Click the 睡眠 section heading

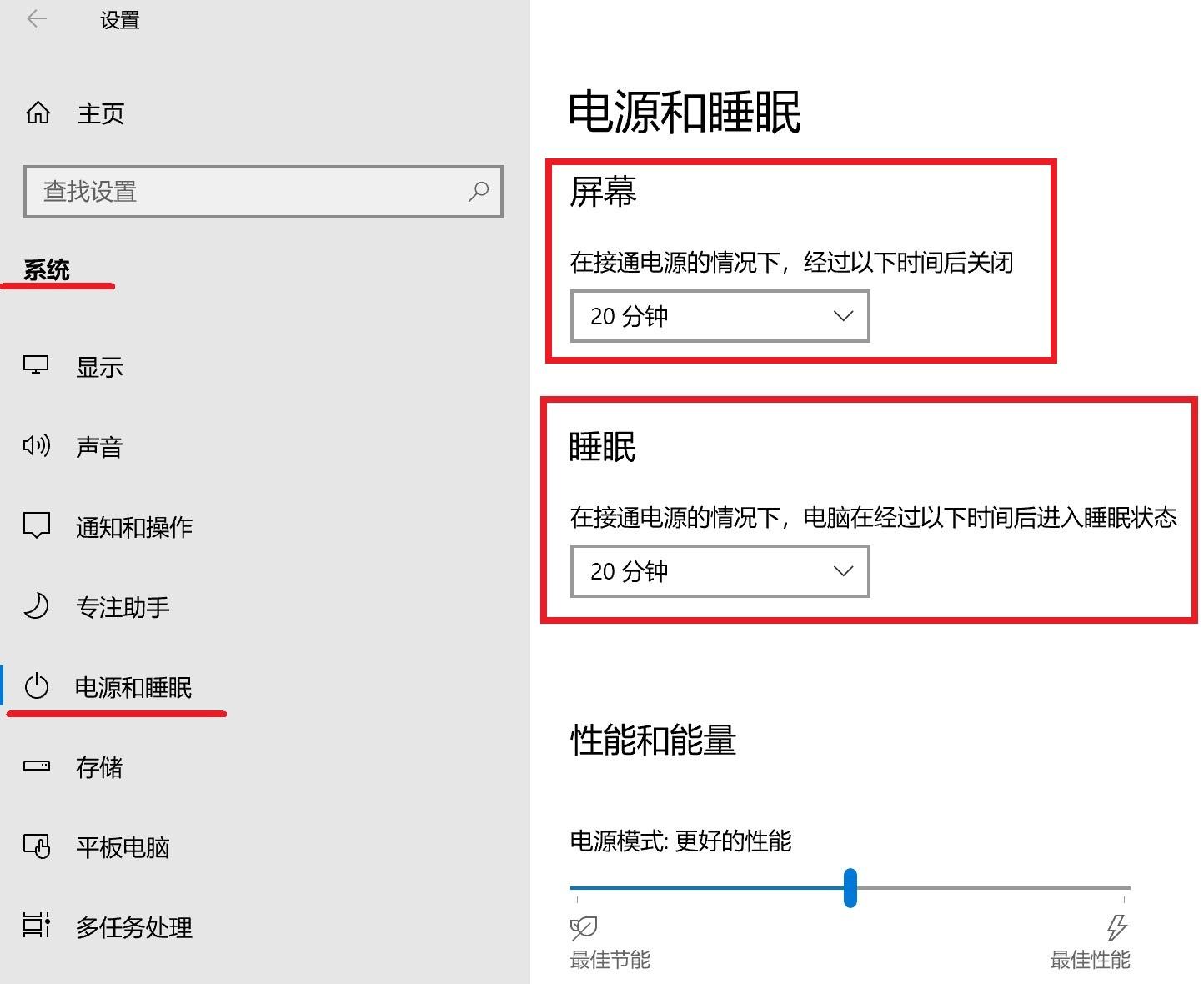coord(602,447)
